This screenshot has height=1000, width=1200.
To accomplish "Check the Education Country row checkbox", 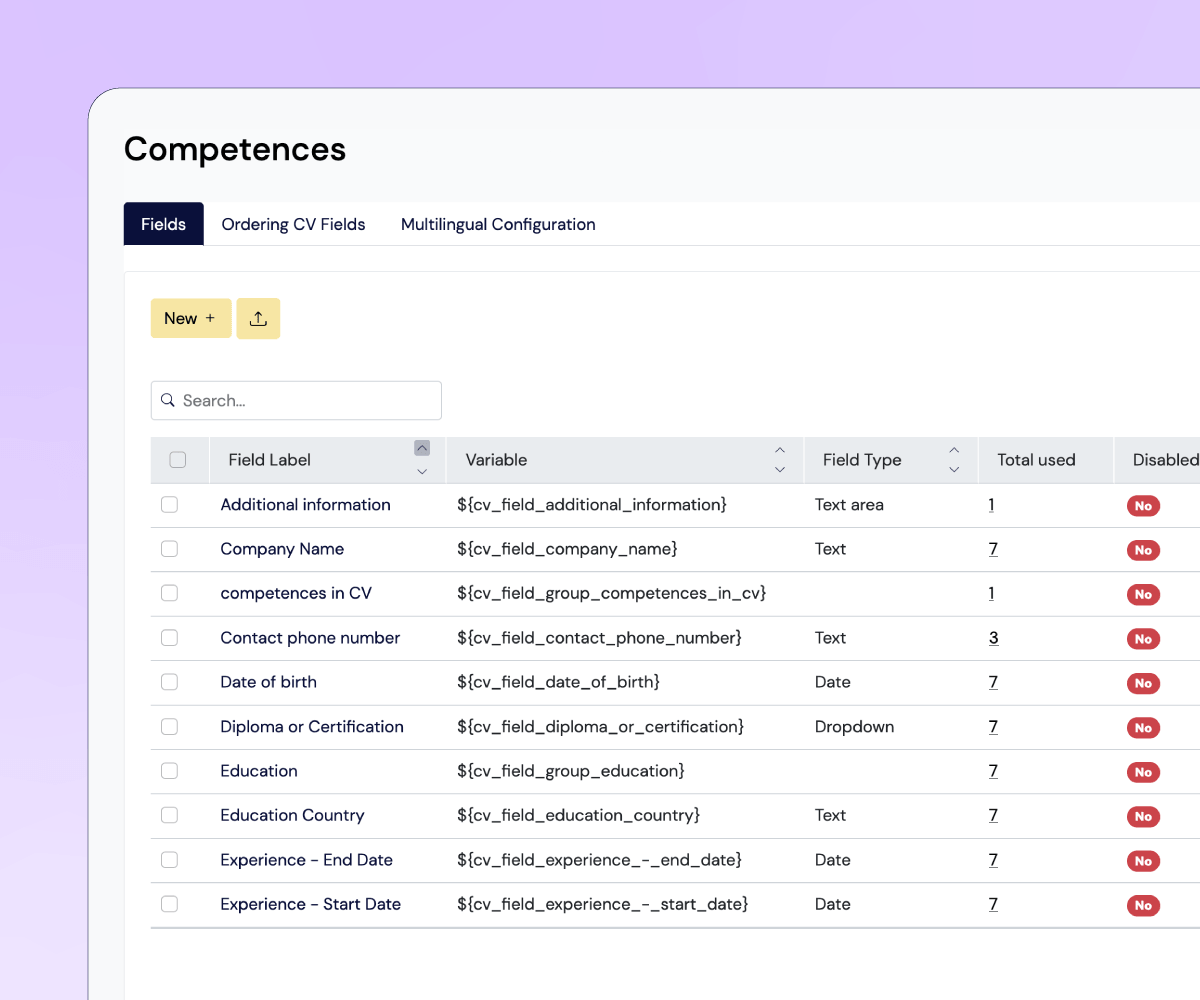I will click(x=169, y=815).
